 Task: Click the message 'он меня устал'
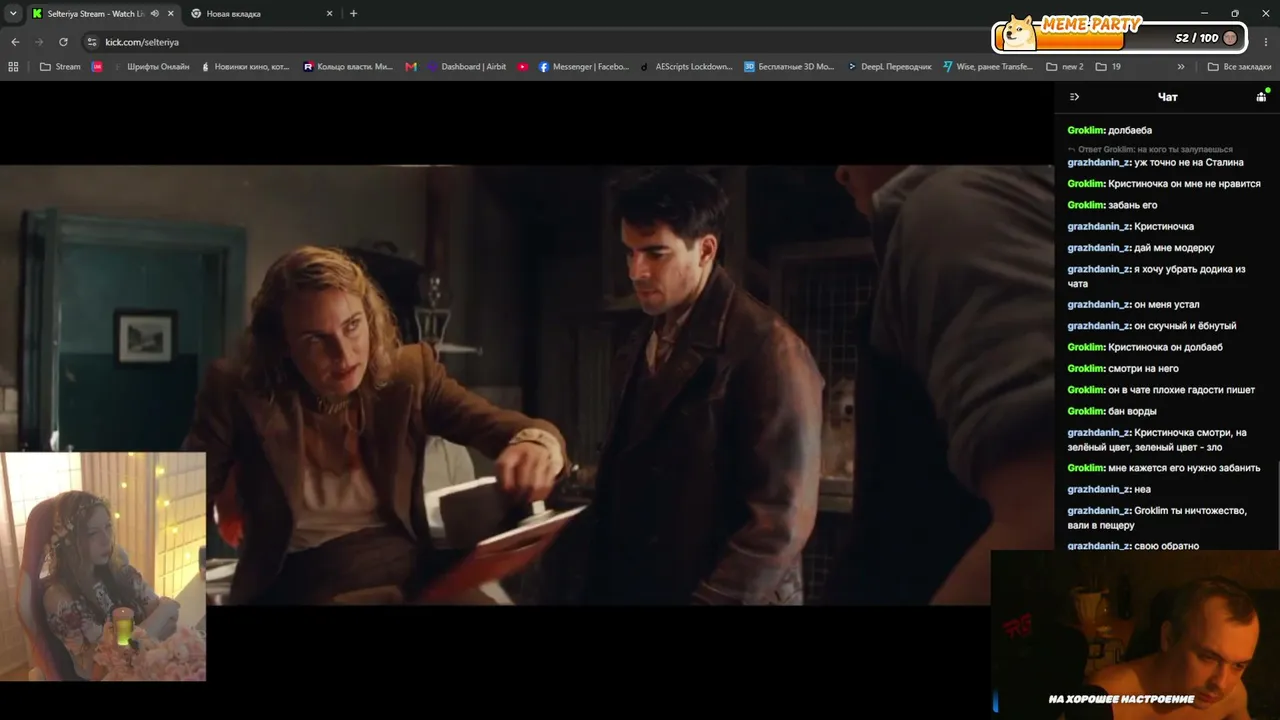(1167, 305)
